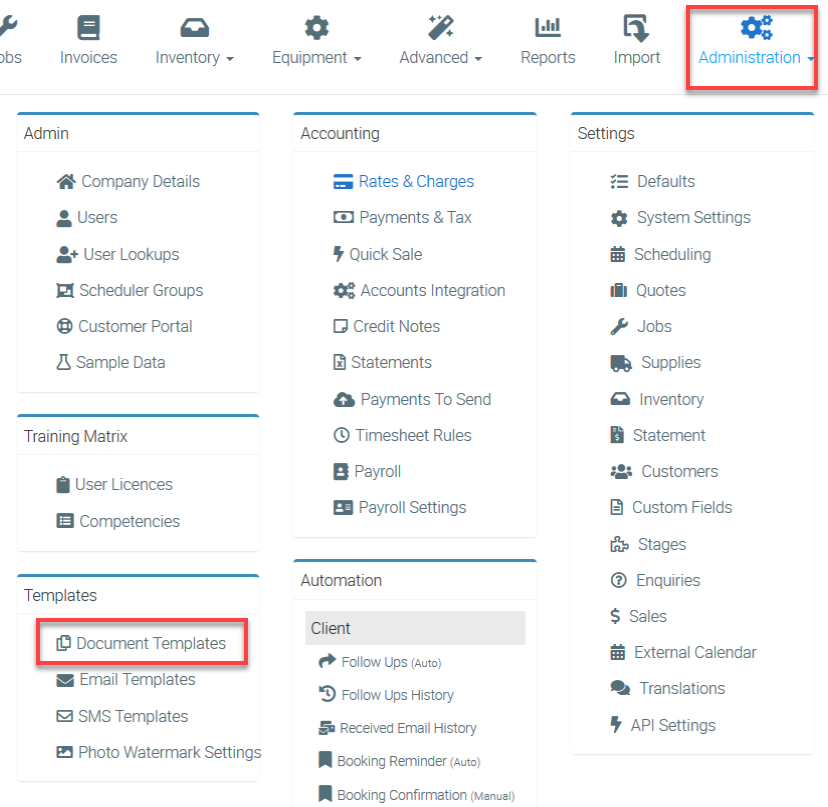Viewport: 828px width, 807px height.
Task: Click the Stages puzzle piece icon
Action: 619,545
